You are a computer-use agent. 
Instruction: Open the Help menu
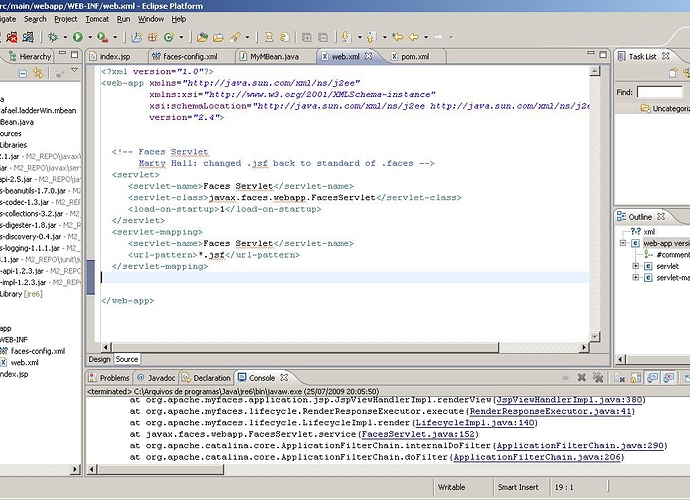[x=179, y=19]
